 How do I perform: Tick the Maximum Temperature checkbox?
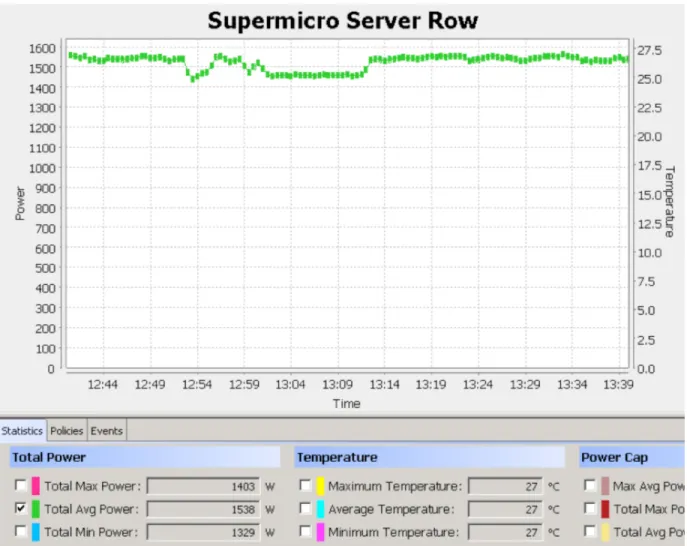pyautogui.click(x=305, y=485)
